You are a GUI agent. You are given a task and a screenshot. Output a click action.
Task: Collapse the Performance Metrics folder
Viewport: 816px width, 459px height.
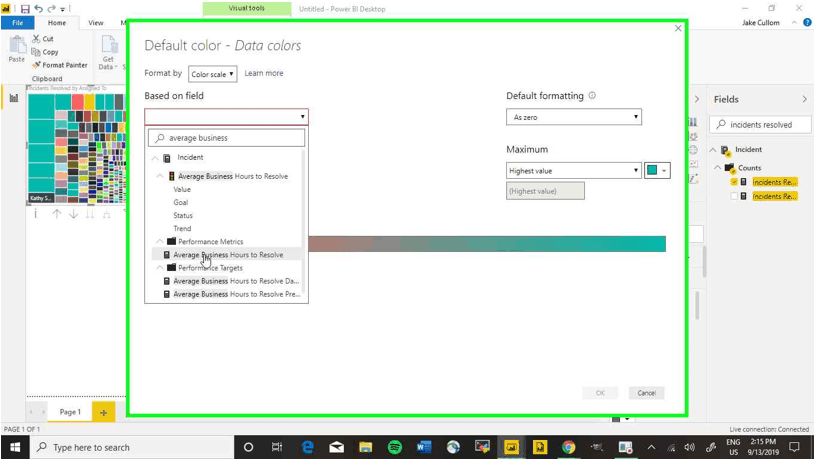[x=160, y=241]
